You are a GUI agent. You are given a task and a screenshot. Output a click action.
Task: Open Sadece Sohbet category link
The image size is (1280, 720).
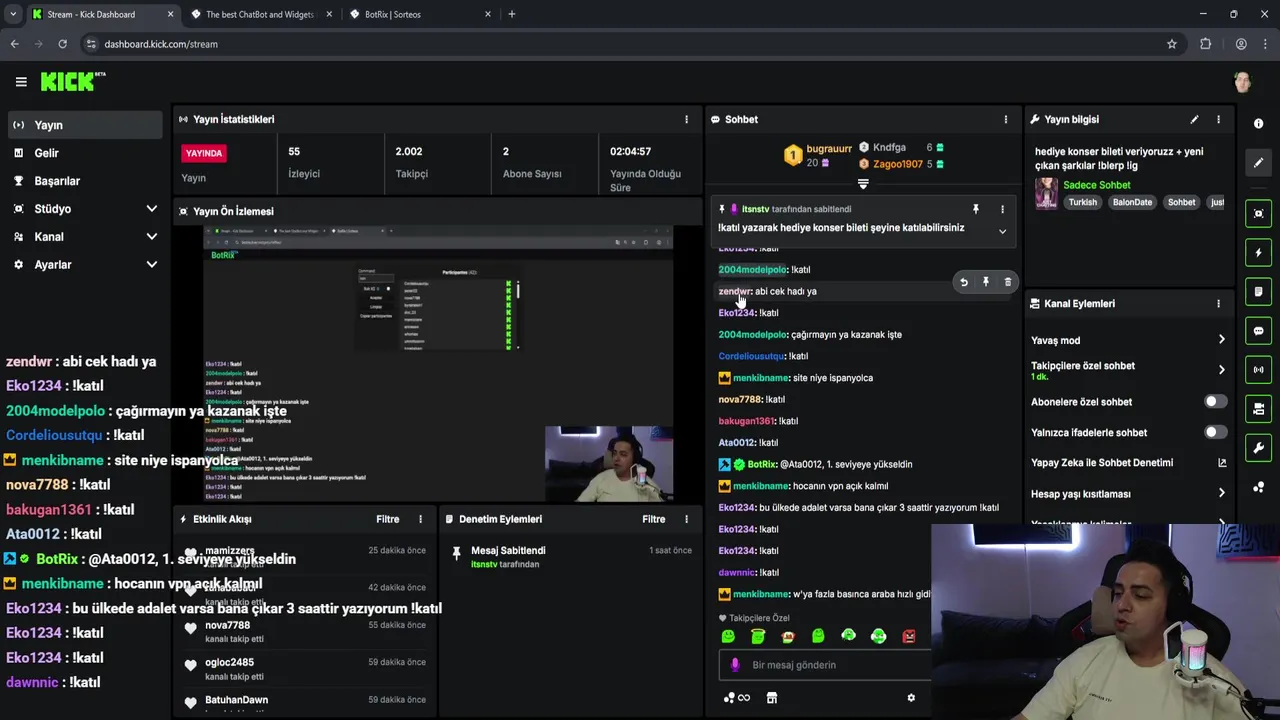tap(1097, 185)
